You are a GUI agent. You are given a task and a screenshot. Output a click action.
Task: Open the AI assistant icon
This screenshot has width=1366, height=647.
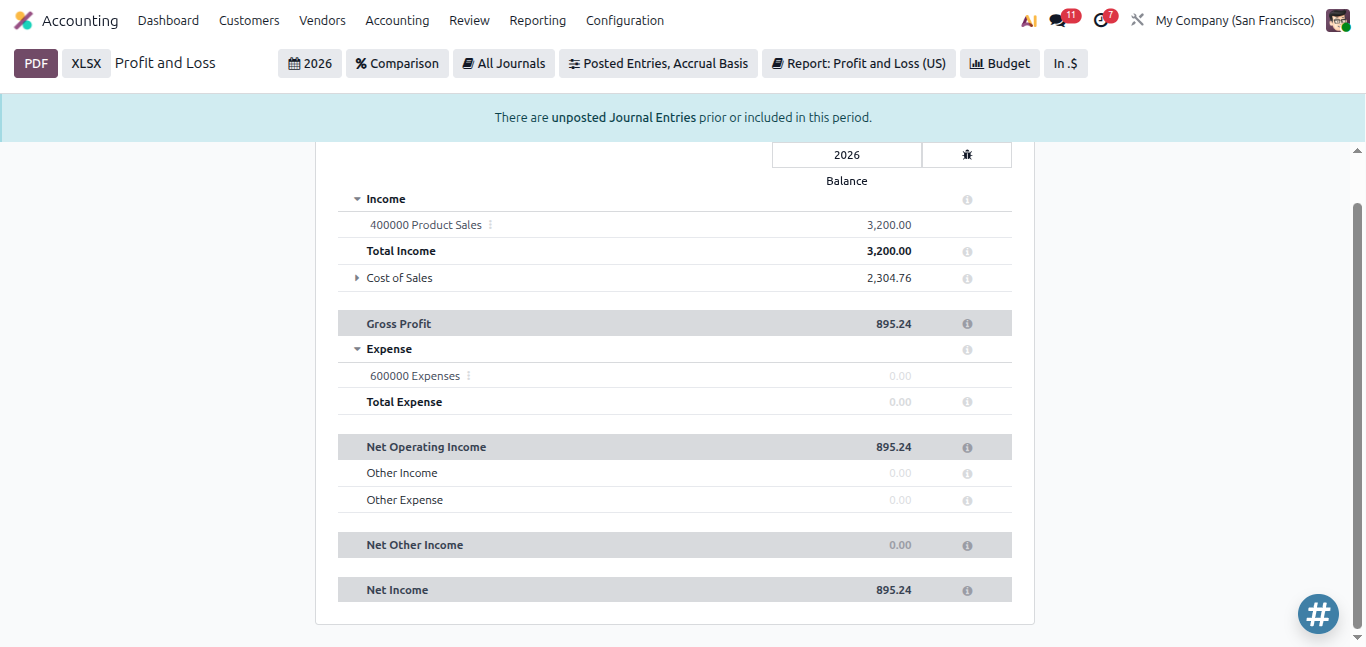(x=1028, y=20)
